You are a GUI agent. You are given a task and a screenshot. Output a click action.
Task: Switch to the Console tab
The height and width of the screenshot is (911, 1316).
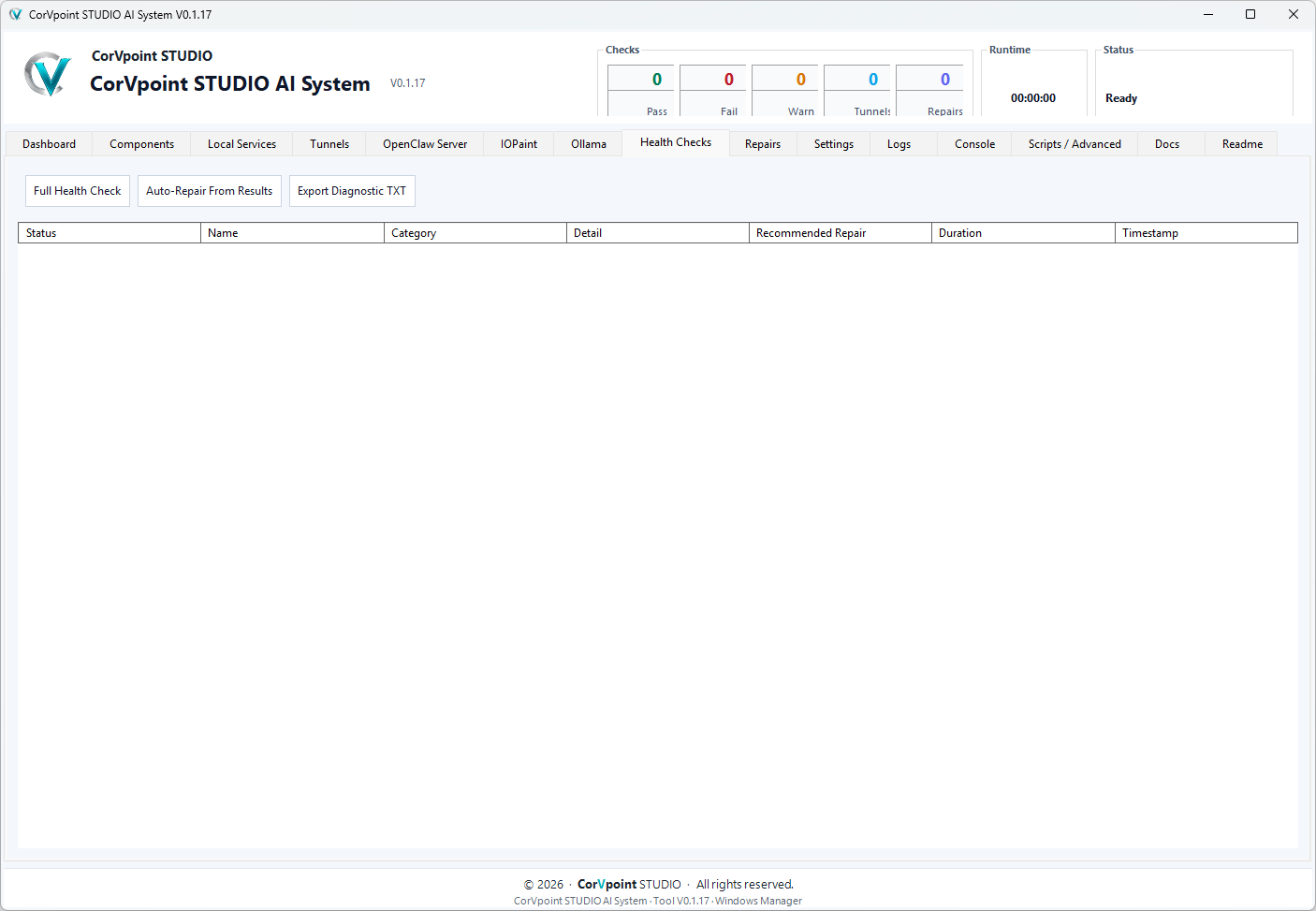(x=974, y=144)
